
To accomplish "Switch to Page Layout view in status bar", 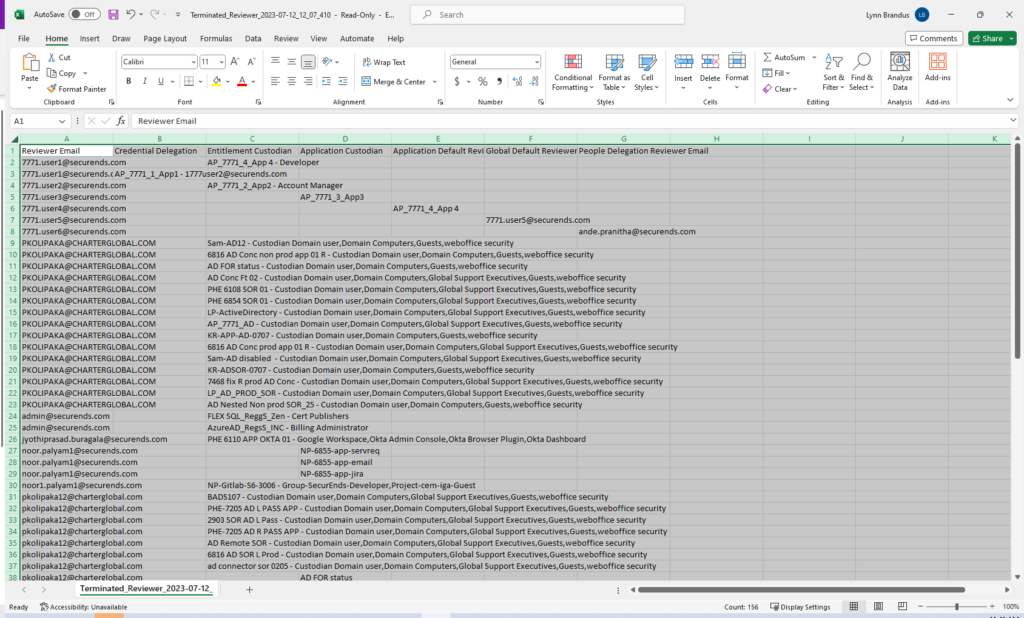I will [878, 606].
